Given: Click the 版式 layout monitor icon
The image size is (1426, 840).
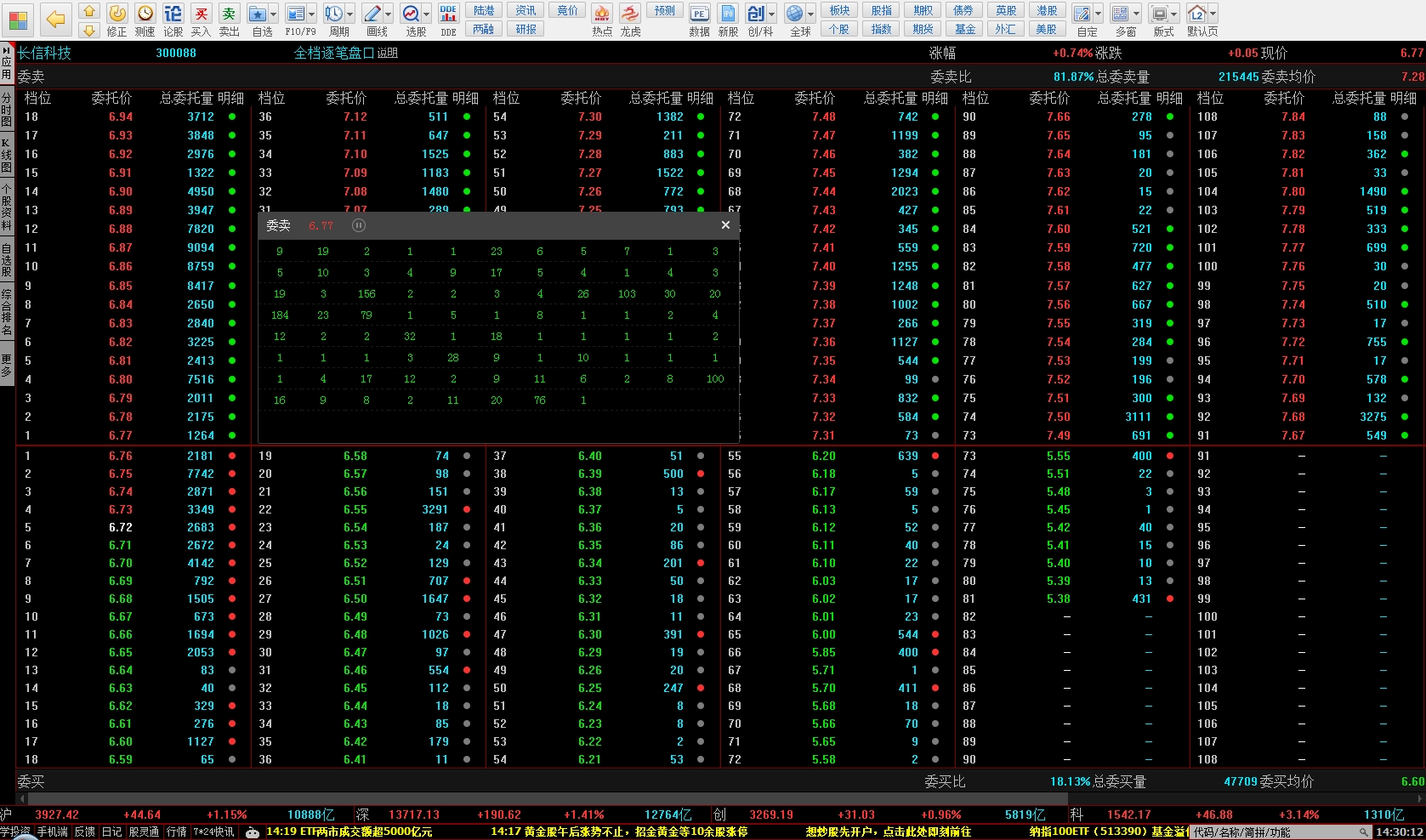Looking at the screenshot, I should point(1159,14).
